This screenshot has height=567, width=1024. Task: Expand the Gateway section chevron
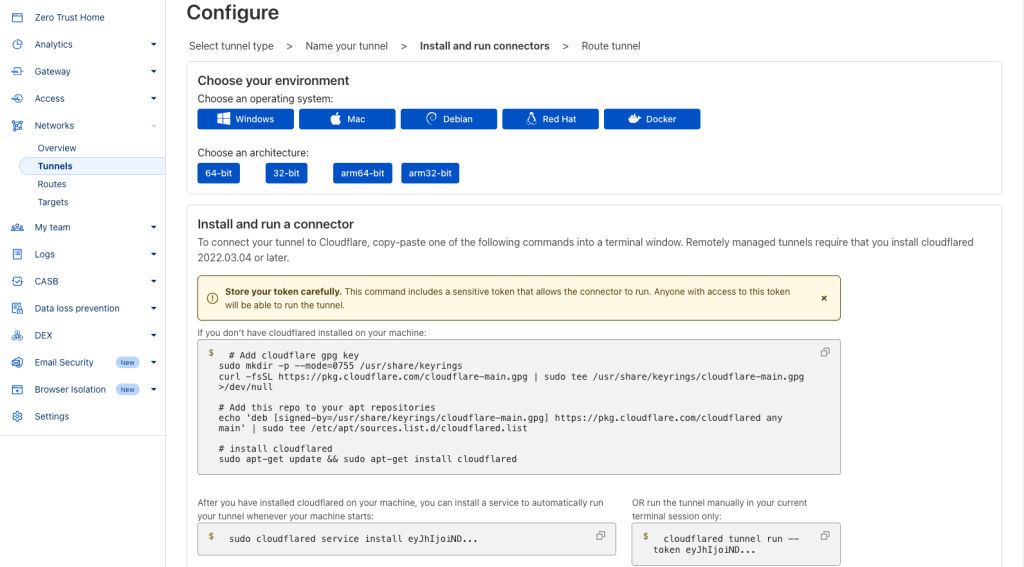[153, 71]
